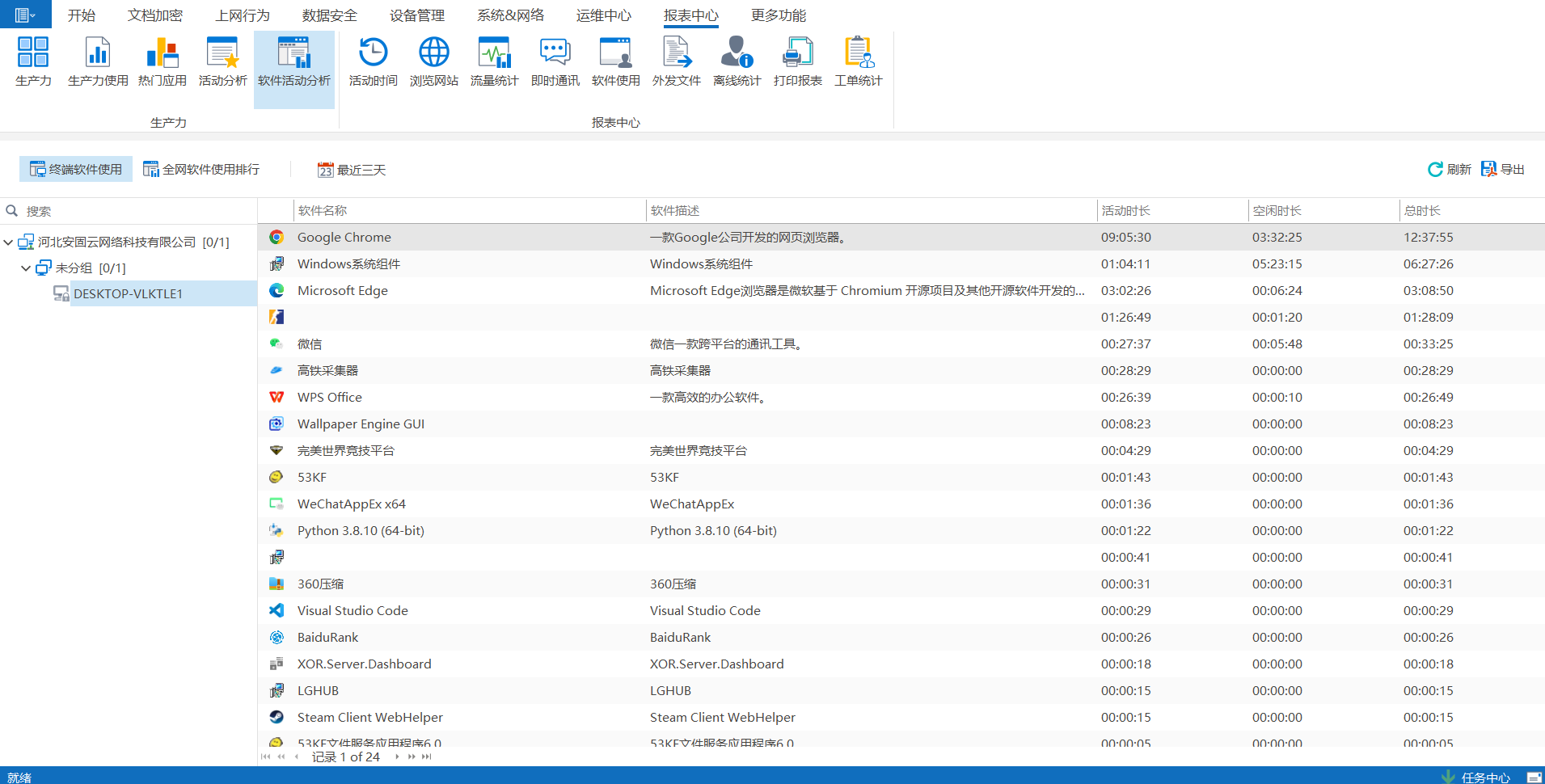This screenshot has width=1545, height=784.
Task: Open the application menu dropdown at top-left
Action: click(x=25, y=15)
